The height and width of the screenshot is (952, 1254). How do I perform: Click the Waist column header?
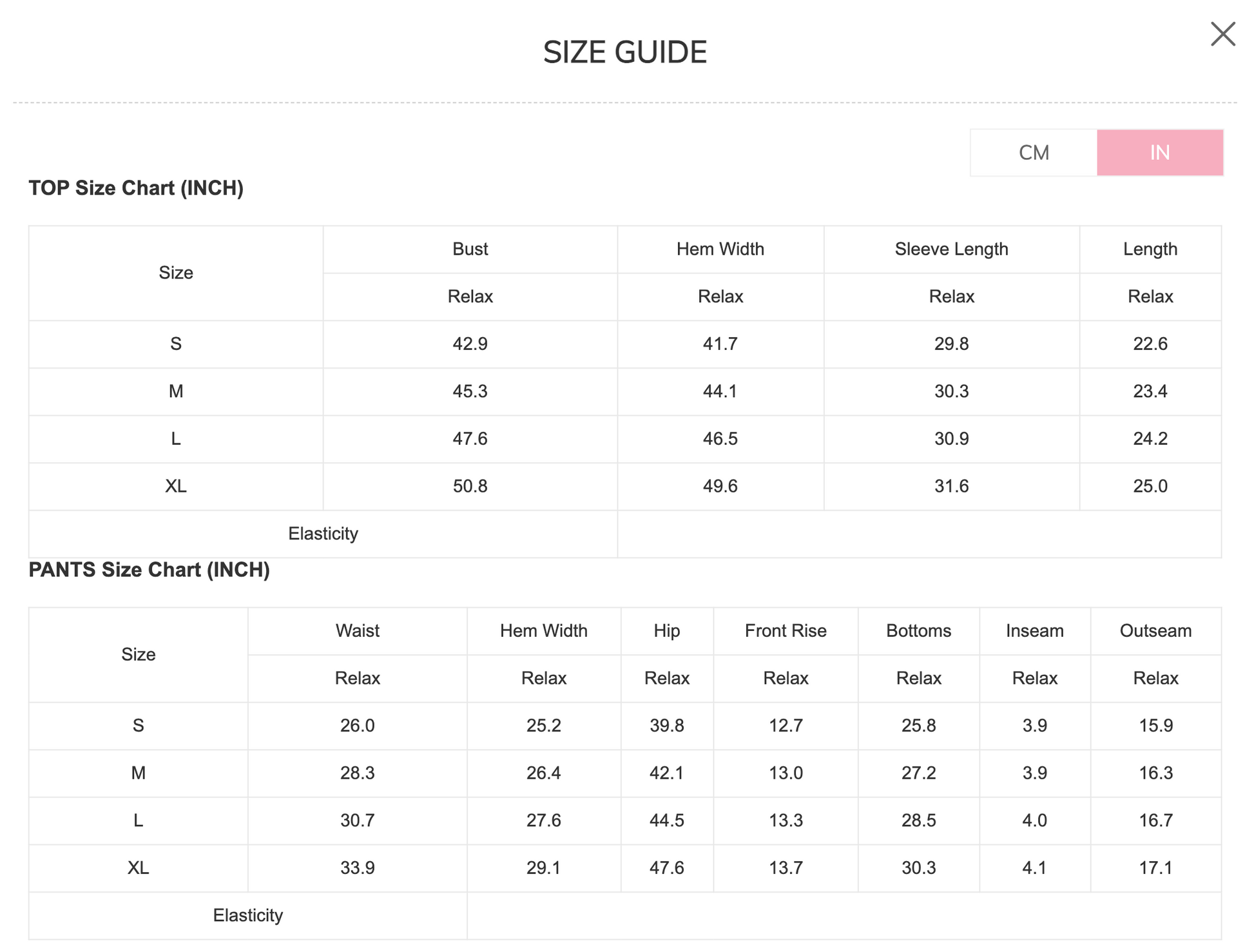[357, 631]
